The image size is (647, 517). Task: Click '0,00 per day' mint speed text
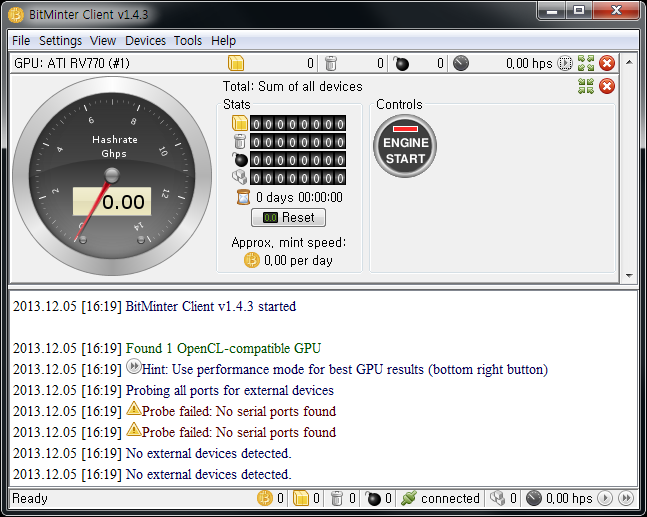298,260
